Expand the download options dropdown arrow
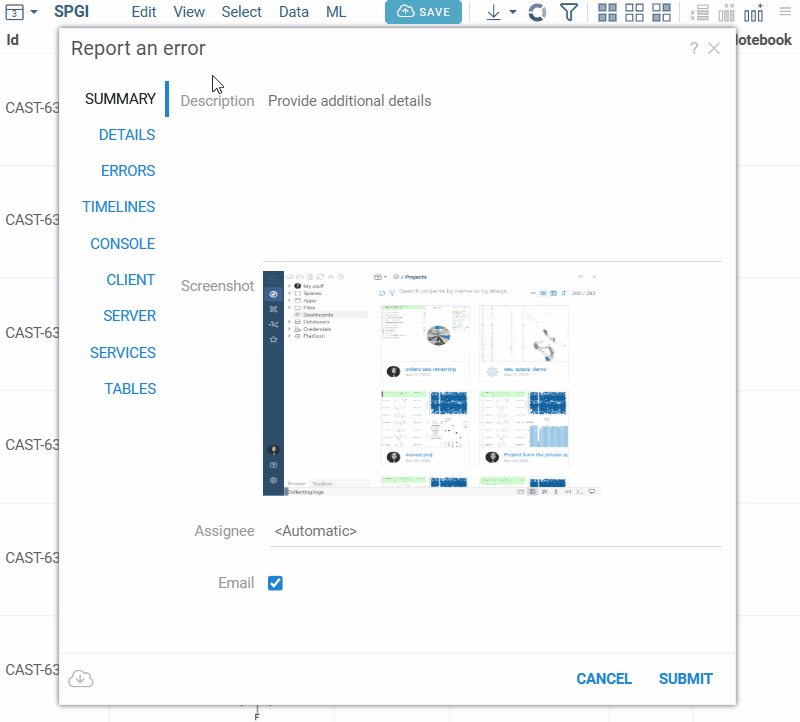Image resolution: width=800 pixels, height=722 pixels. (x=513, y=12)
